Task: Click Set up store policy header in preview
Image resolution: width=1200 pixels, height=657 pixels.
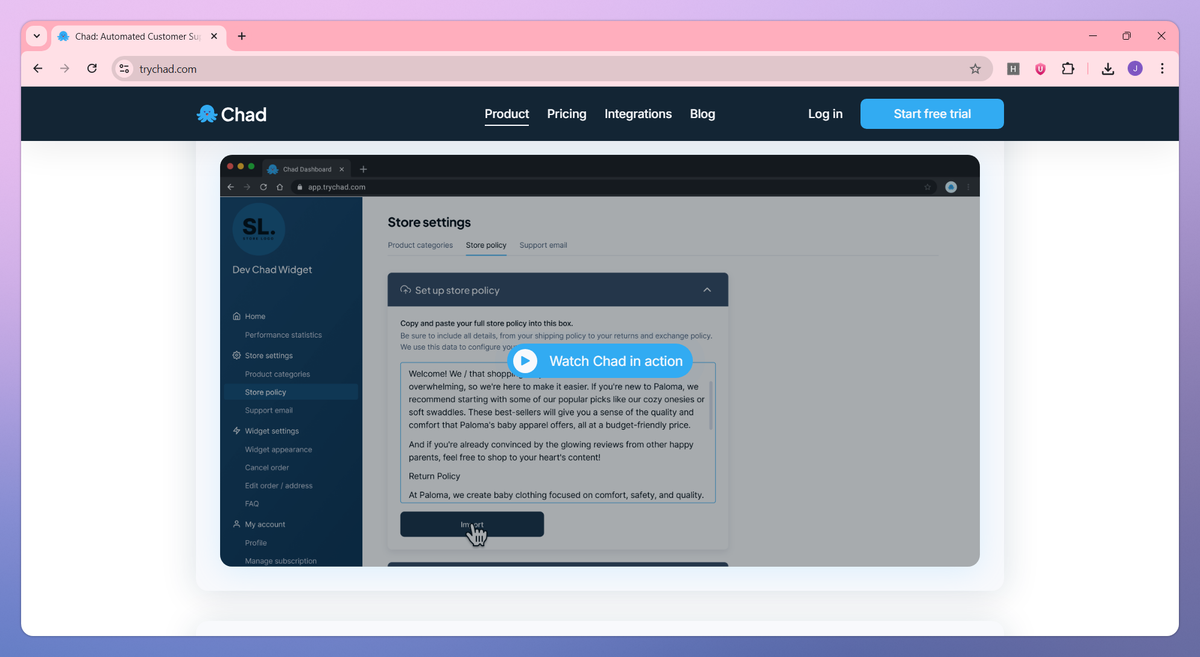Action: point(558,290)
